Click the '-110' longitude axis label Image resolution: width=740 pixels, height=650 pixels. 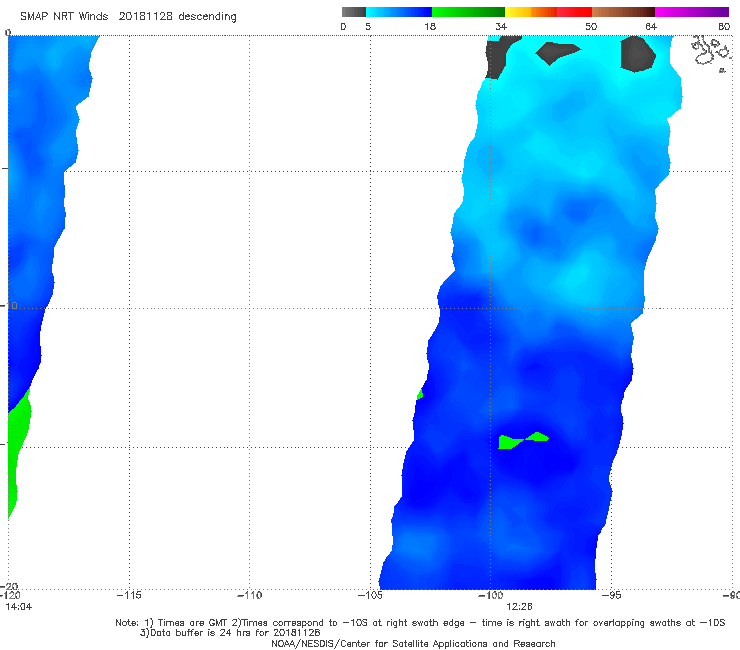click(249, 595)
